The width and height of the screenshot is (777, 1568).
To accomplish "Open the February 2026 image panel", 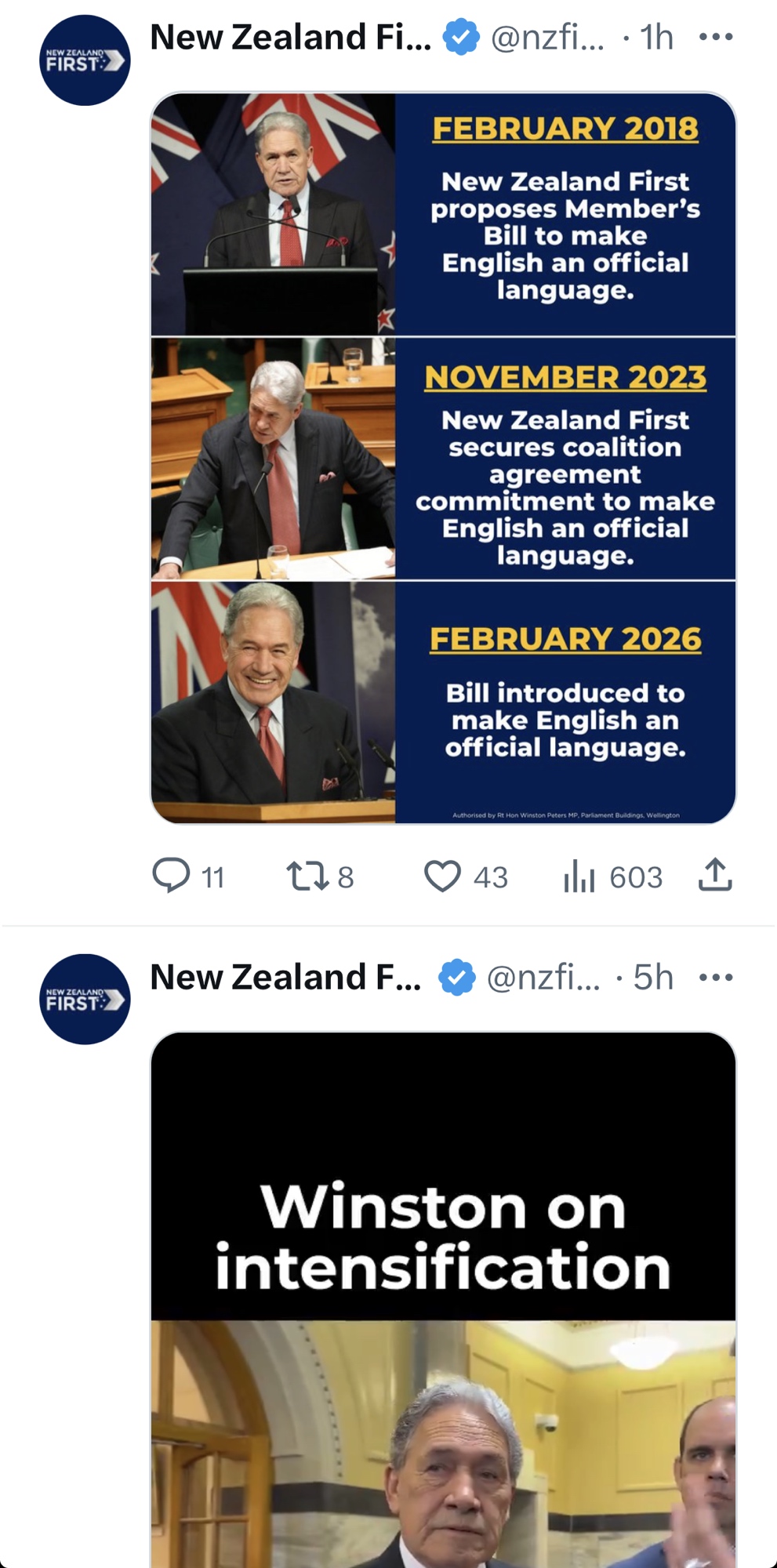I will pos(443,702).
